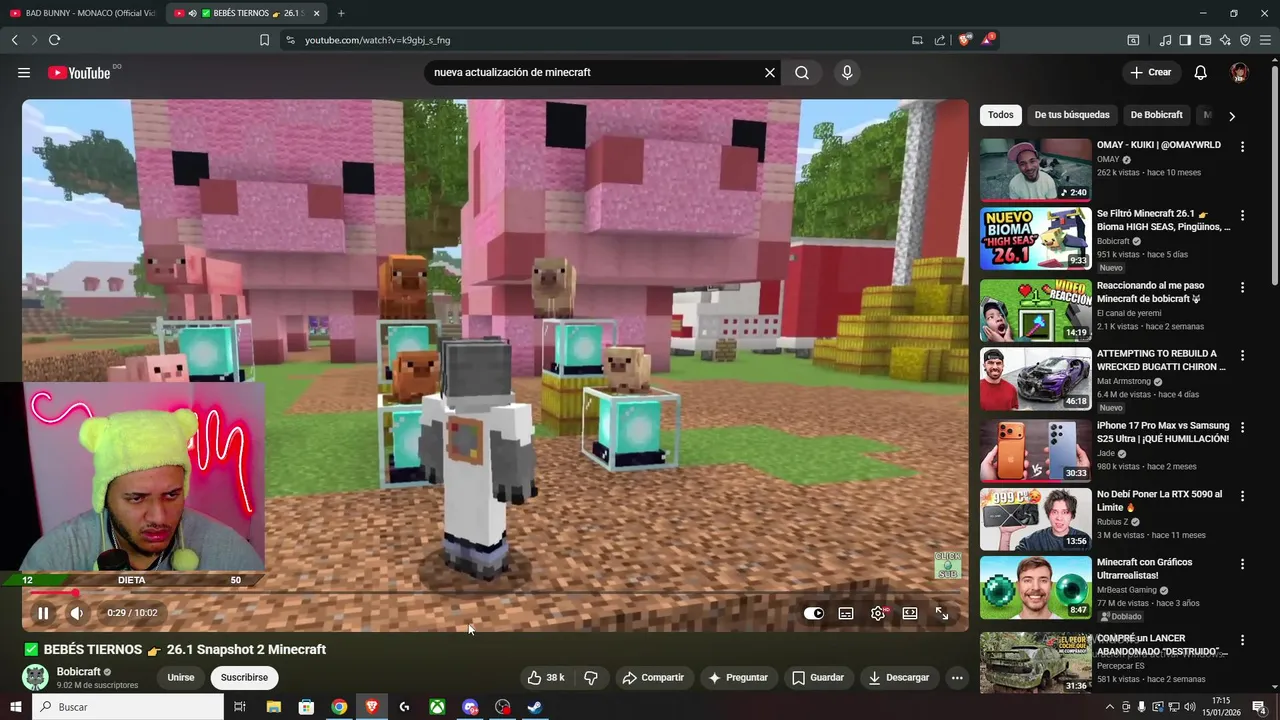Image resolution: width=1280 pixels, height=720 pixels.
Task: Open Bobicraft channel name link
Action: click(78, 672)
